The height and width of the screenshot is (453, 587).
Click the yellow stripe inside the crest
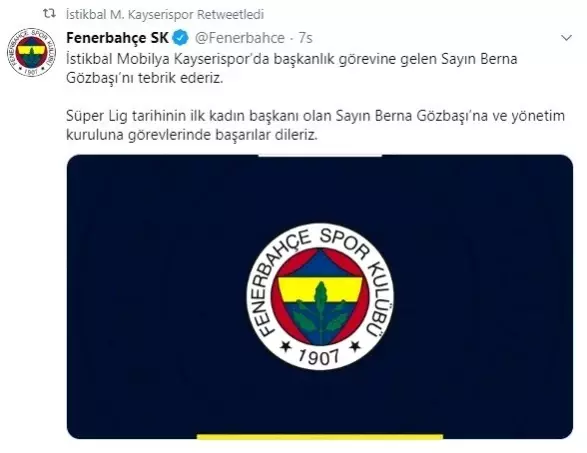[x=320, y=290]
